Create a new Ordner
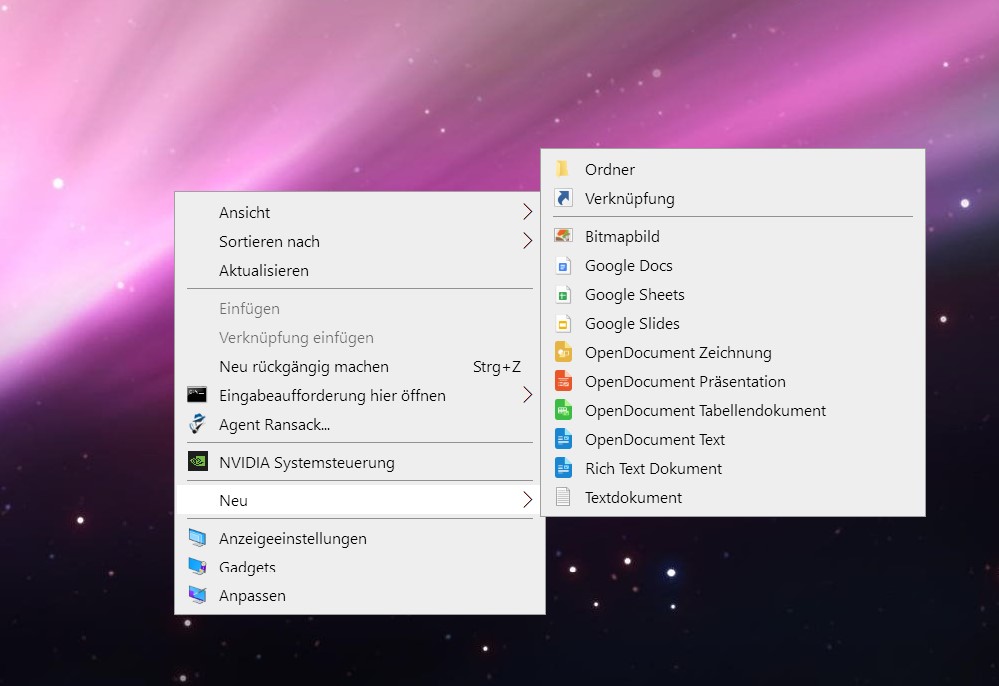999x686 pixels. click(733, 169)
